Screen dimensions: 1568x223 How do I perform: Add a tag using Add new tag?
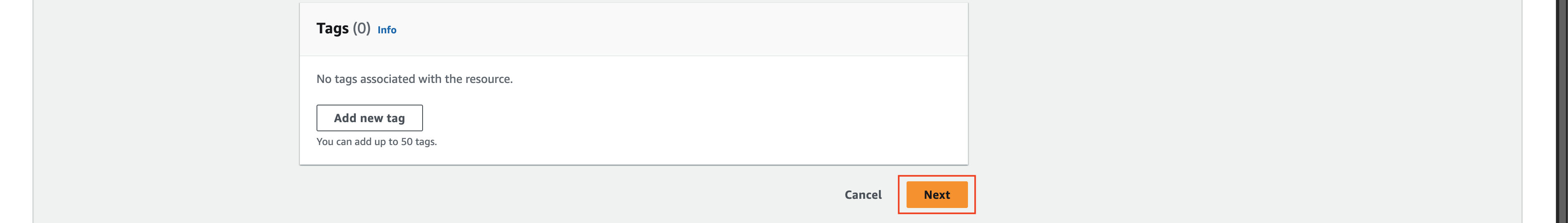369,118
